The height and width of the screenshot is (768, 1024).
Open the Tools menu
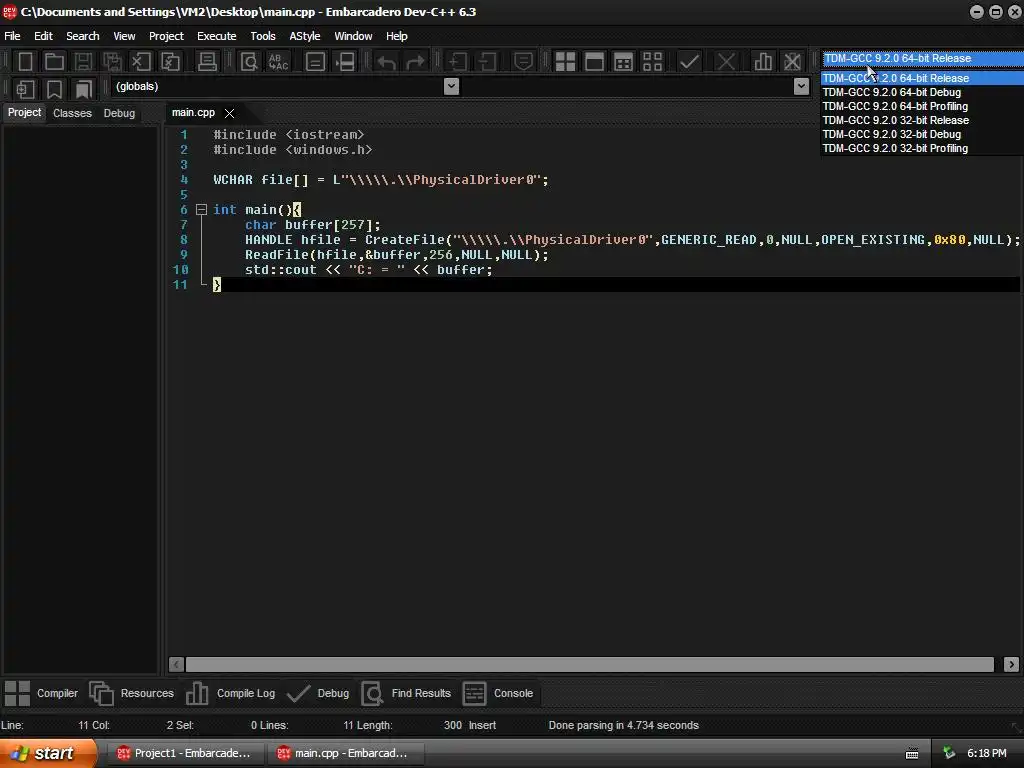[x=263, y=36]
